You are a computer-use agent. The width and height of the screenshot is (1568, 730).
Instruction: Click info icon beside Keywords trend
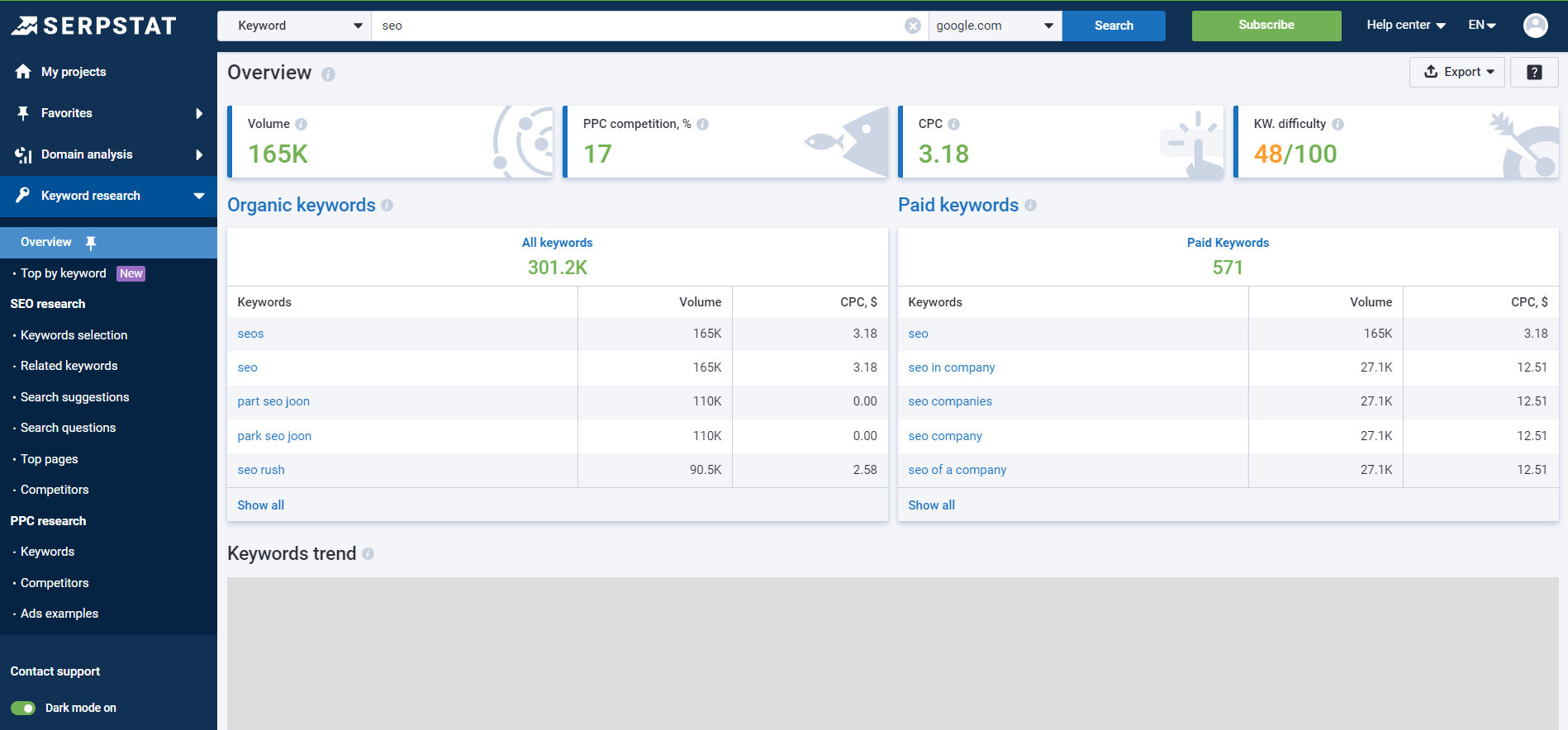368,554
